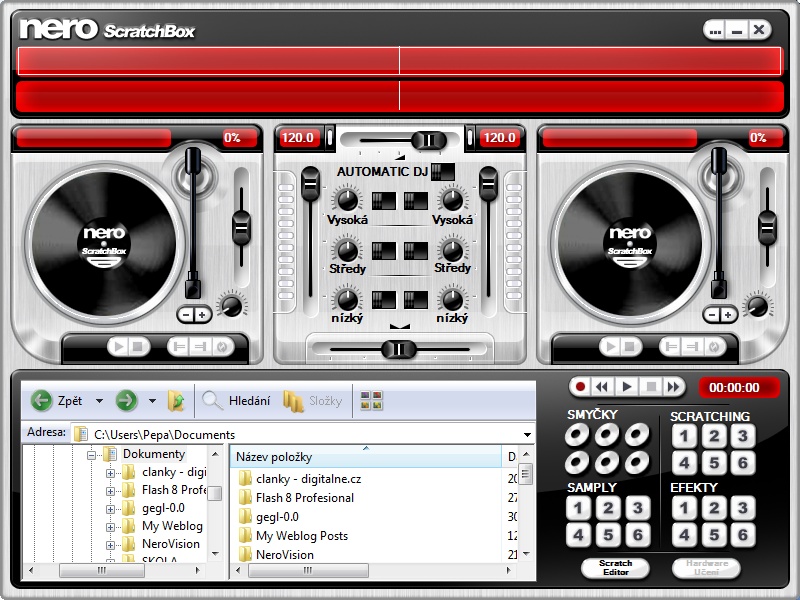Viewport: 800px width, 600px height.
Task: Trigger SCRATCHING pad 1
Action: tap(684, 436)
